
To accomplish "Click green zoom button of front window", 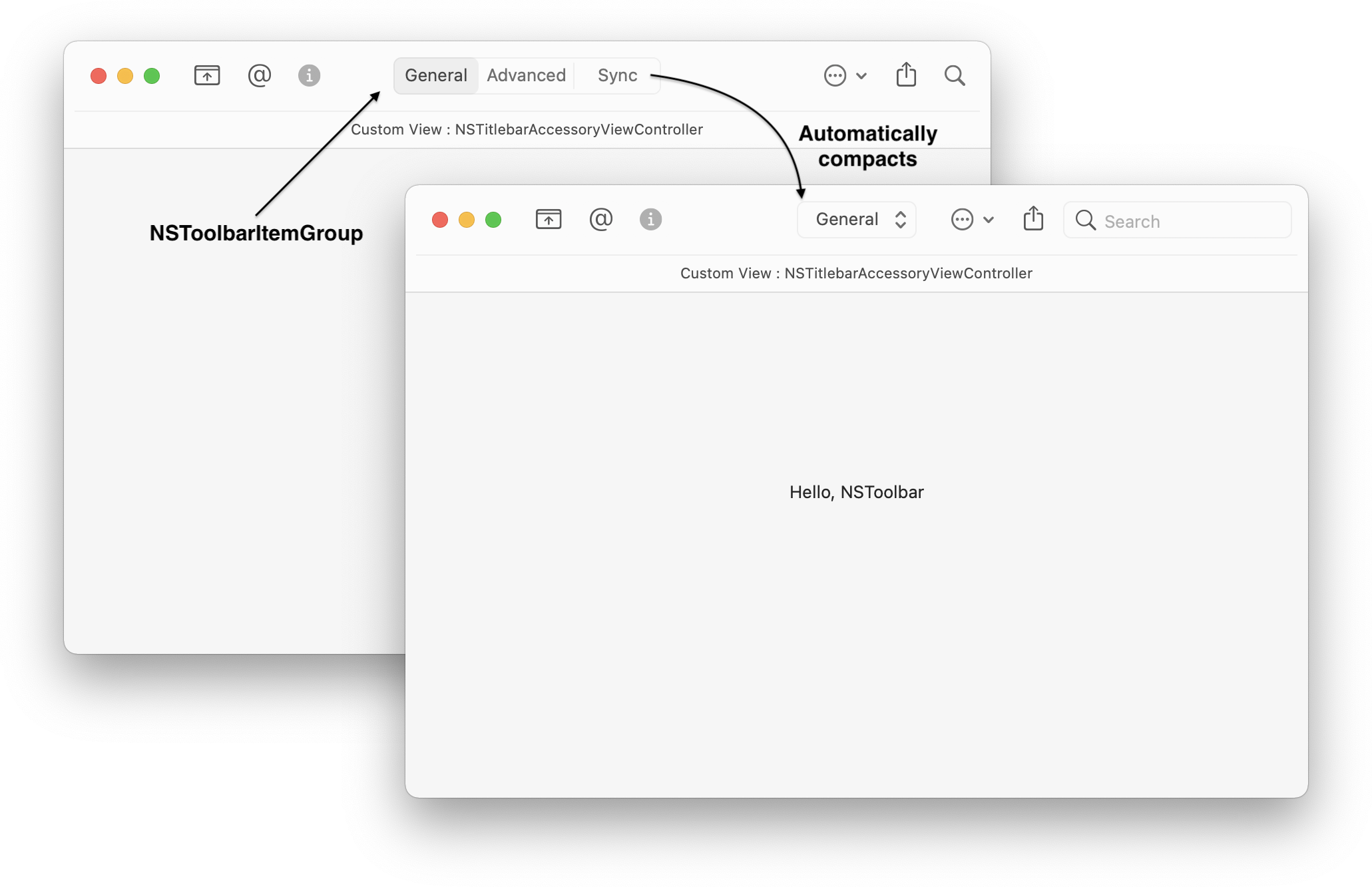I will click(493, 220).
